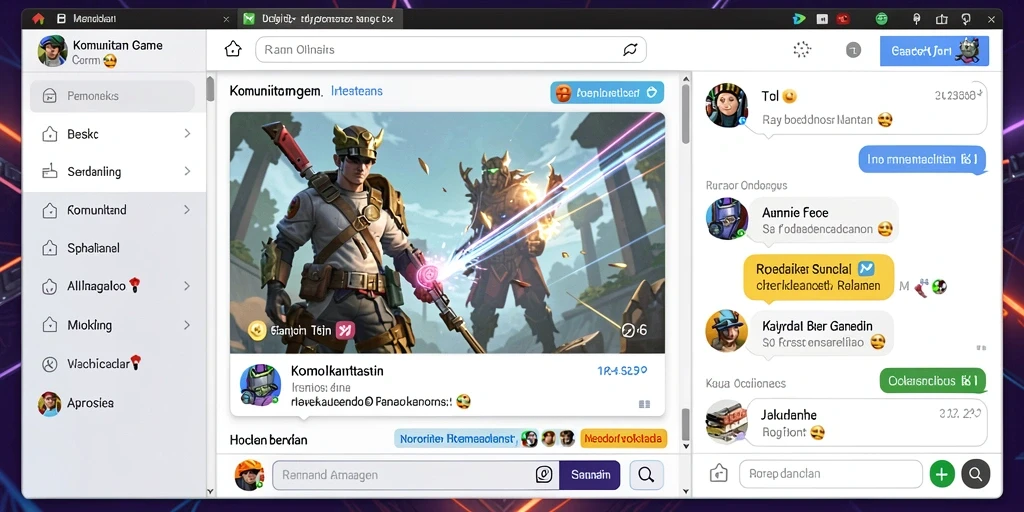Click the reaction icons beside the yellow bubble
Screen dimensions: 1024x512
pyautogui.click(x=930, y=286)
